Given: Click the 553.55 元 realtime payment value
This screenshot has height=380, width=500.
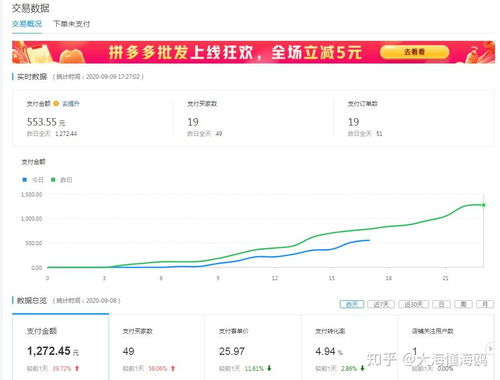Looking at the screenshot, I should coord(46,122).
